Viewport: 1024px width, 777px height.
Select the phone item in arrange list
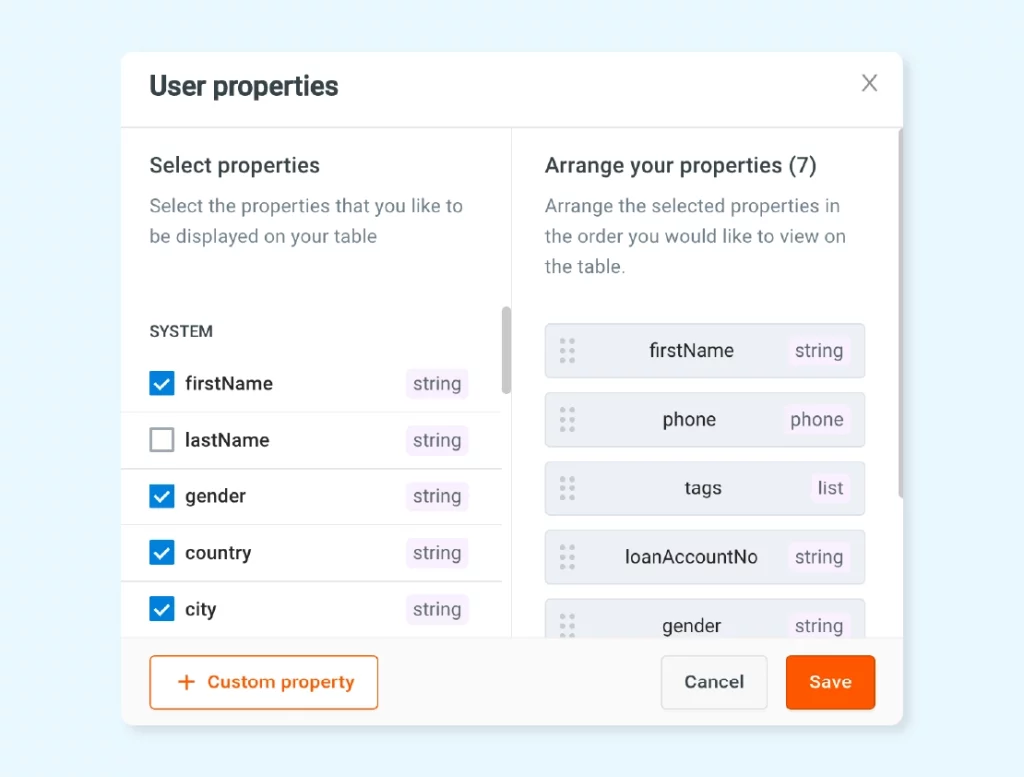point(705,420)
